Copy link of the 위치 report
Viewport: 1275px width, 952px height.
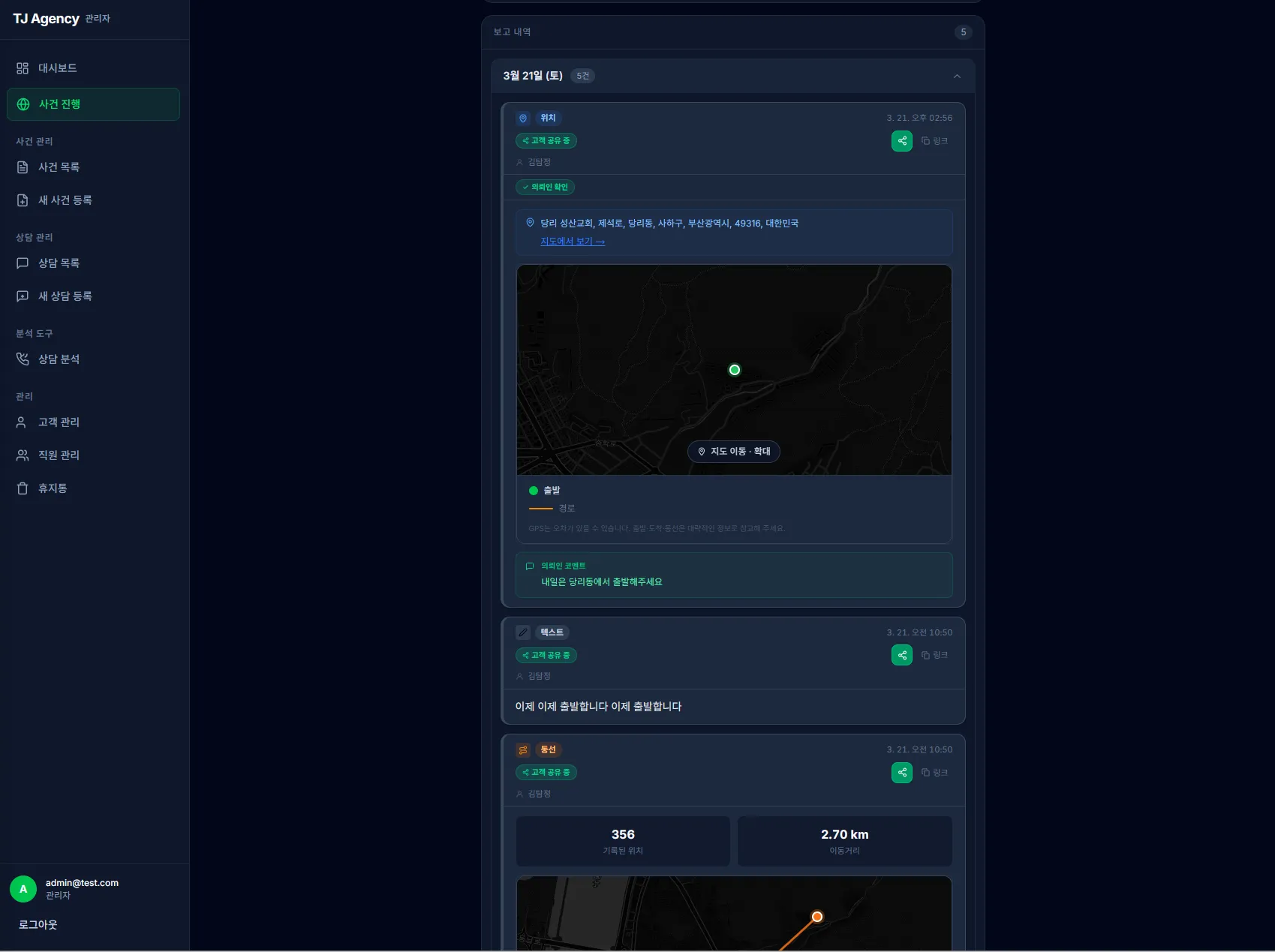pos(935,141)
